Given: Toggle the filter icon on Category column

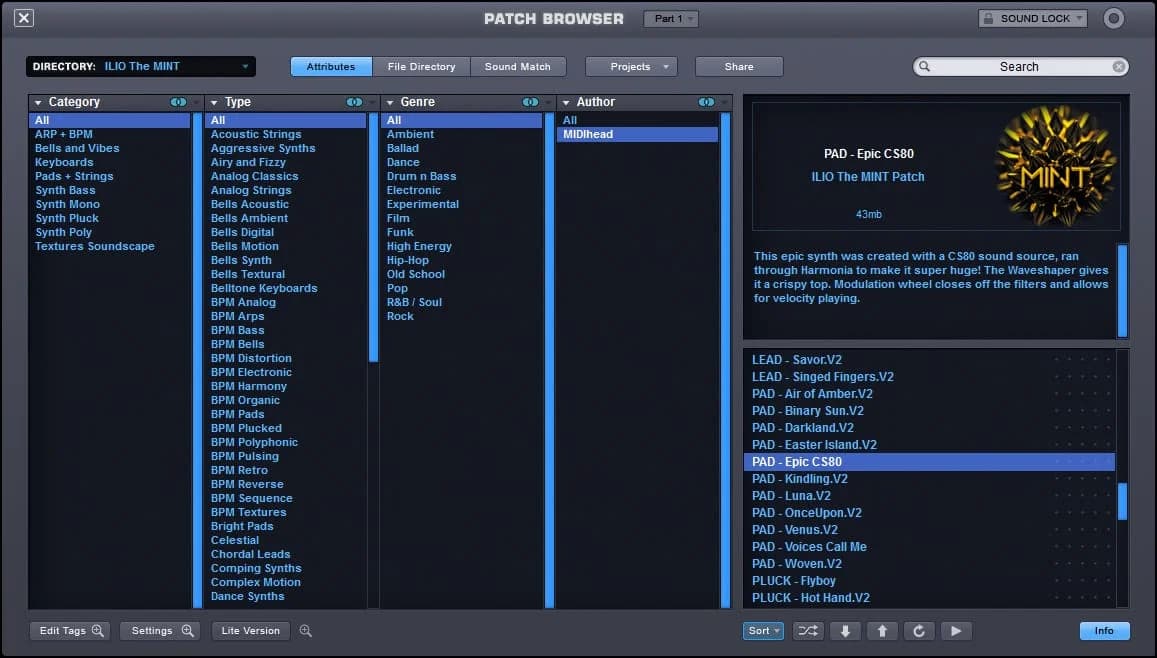Looking at the screenshot, I should pos(178,101).
